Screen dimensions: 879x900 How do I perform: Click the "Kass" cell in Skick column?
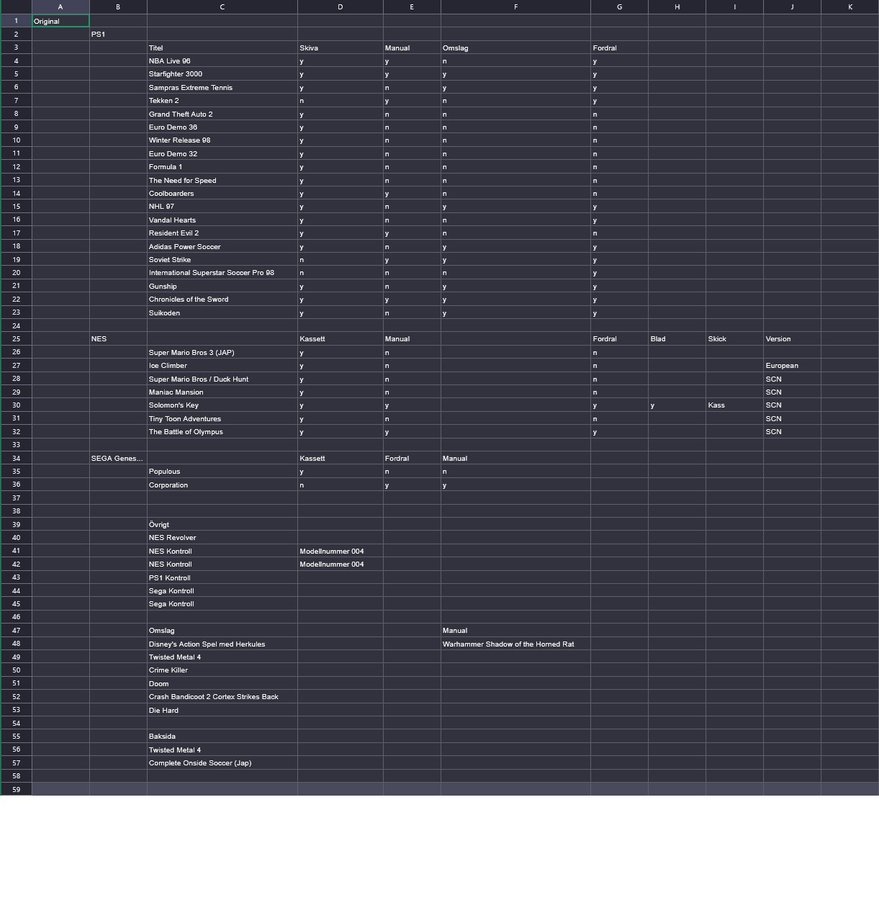coord(734,405)
